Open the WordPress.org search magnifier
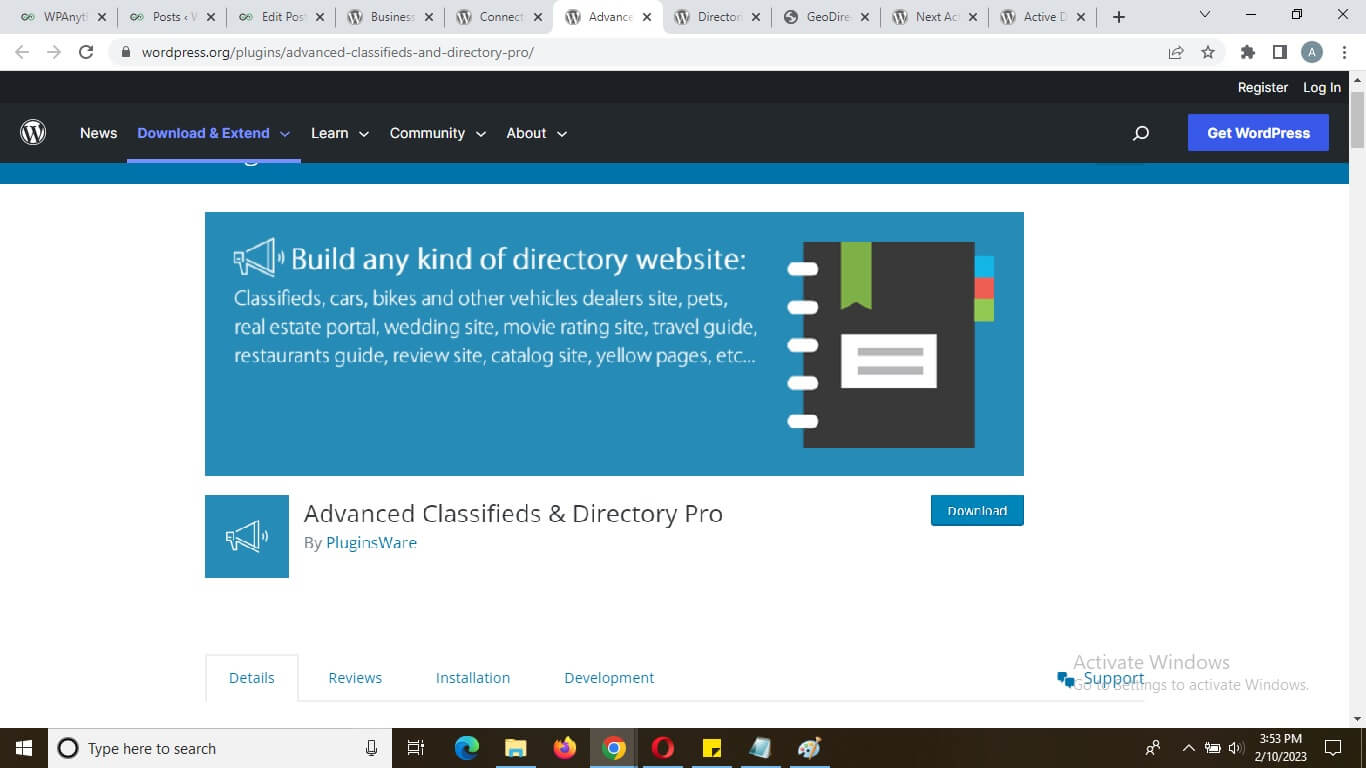This screenshot has height=768, width=1366. [x=1141, y=133]
